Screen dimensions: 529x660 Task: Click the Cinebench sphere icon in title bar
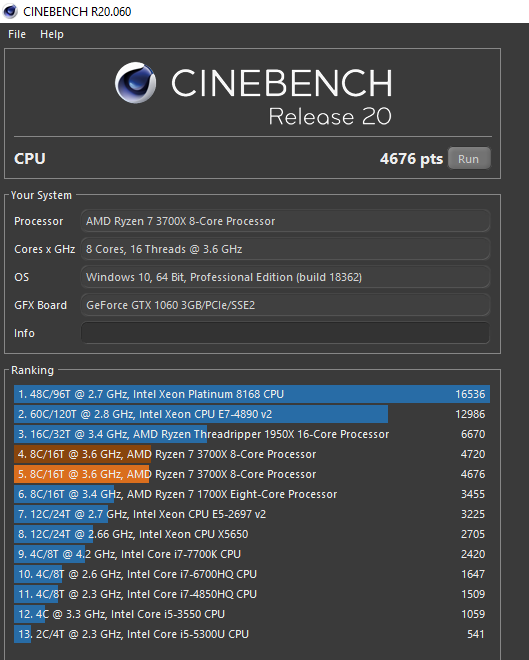(9, 11)
